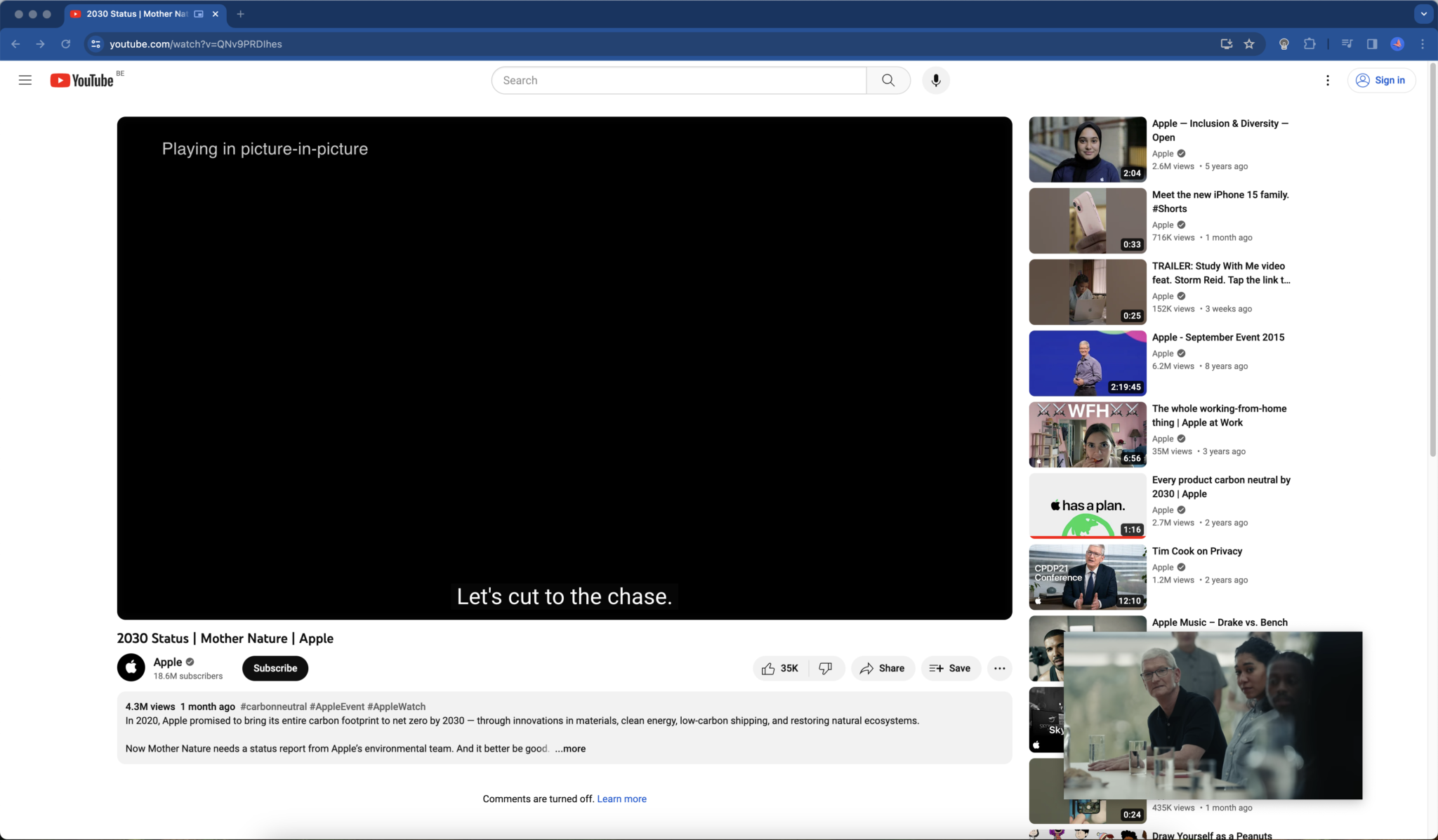This screenshot has width=1438, height=840.
Task: Open the guide with the hamburger icon
Action: coord(25,80)
